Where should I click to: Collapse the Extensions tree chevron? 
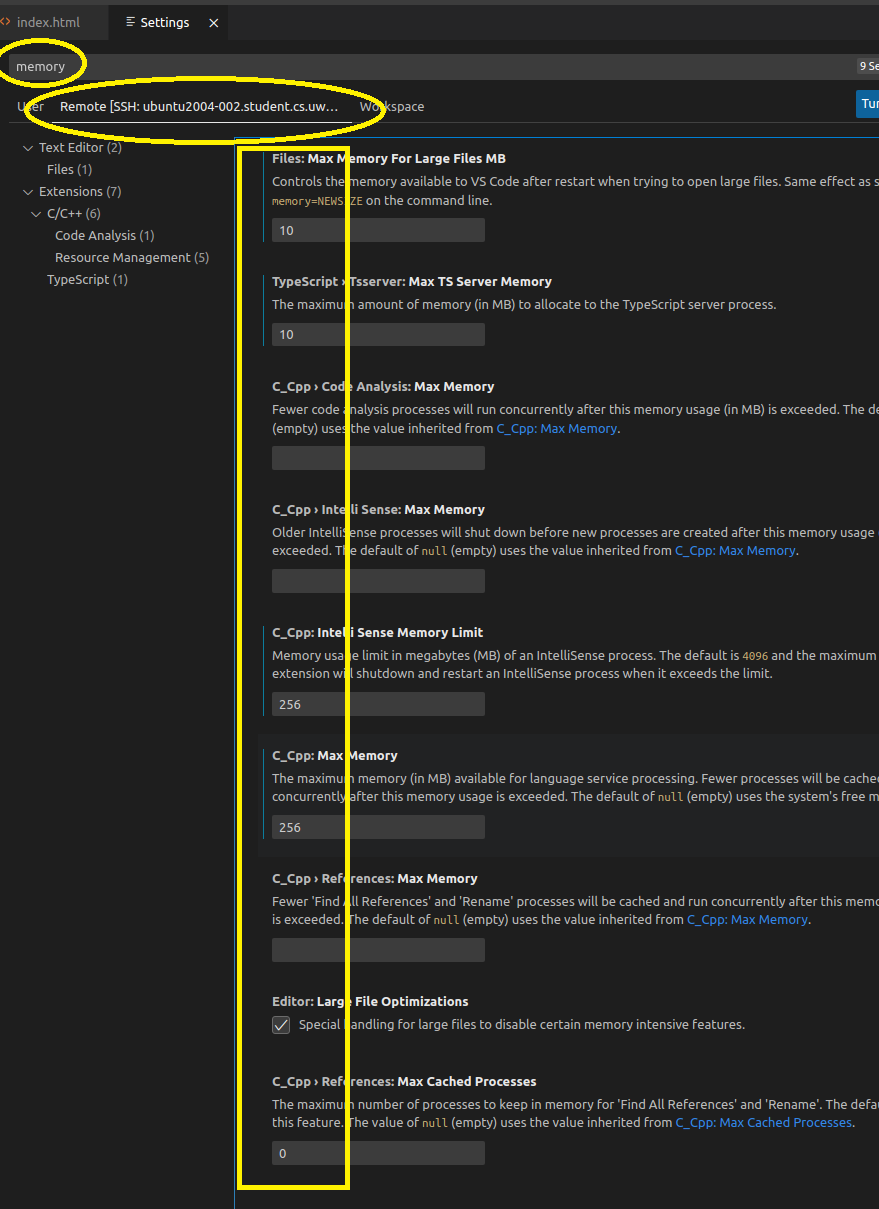click(28, 192)
